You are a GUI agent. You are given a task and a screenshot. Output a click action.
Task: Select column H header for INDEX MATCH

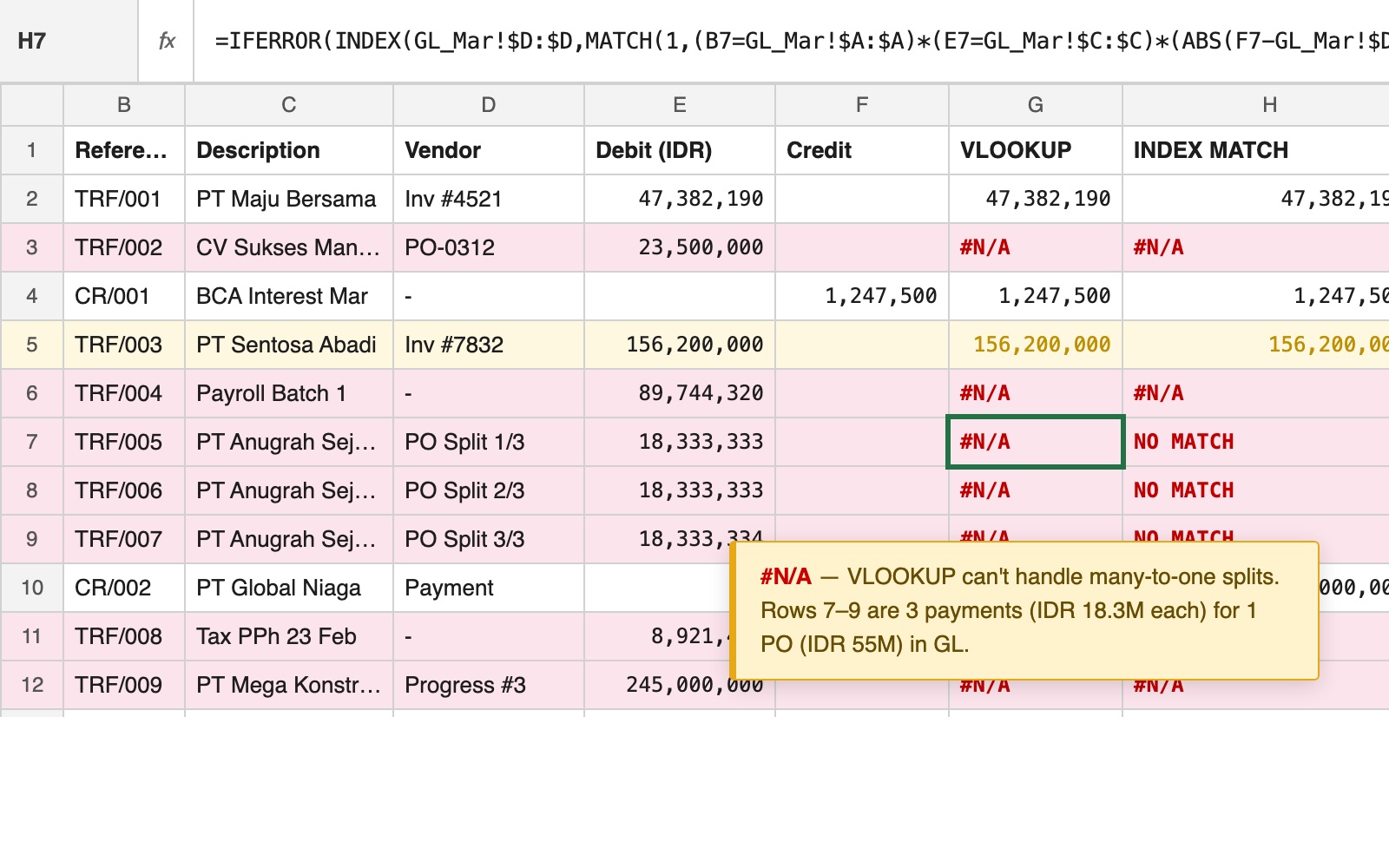[x=1269, y=104]
